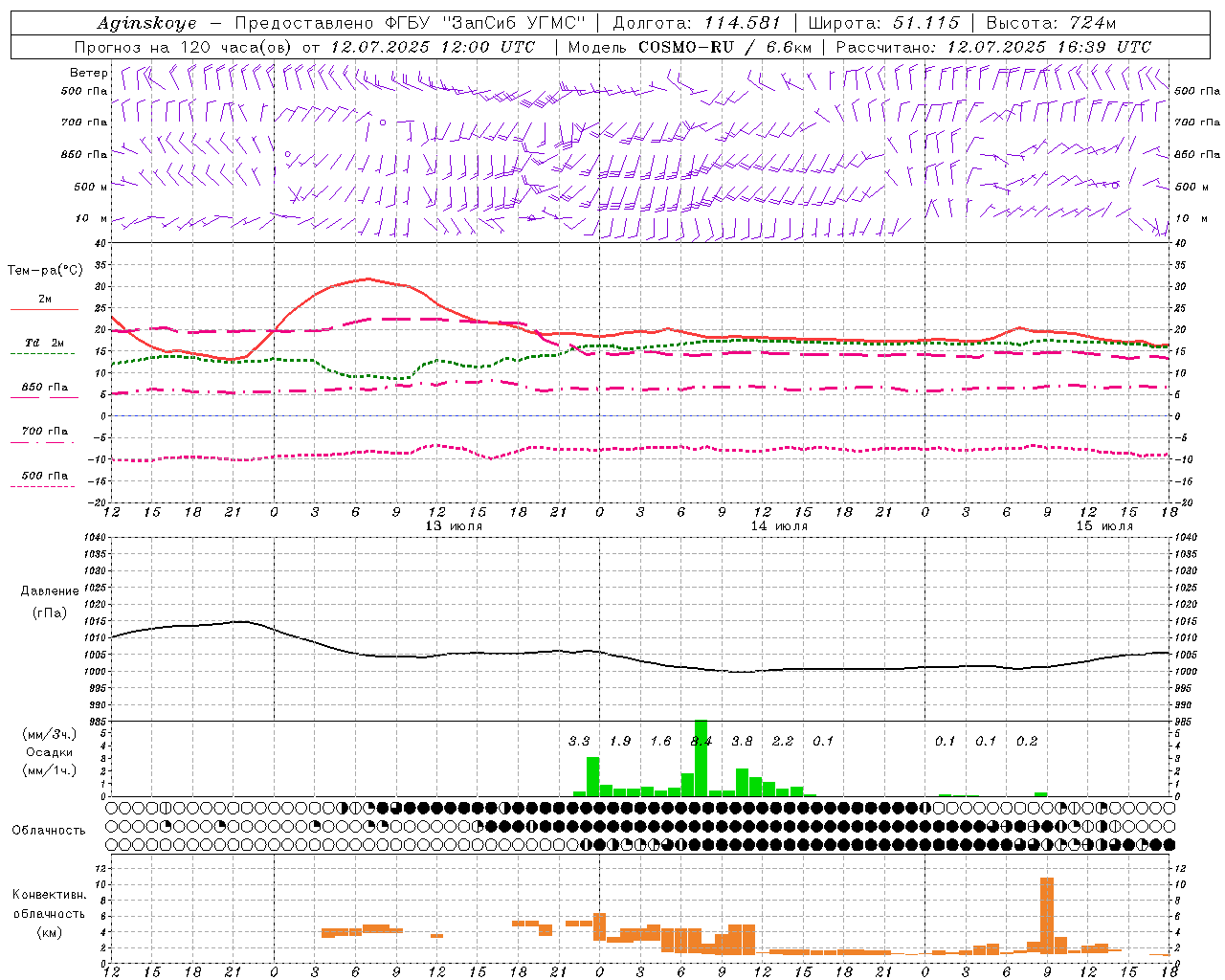Click "Прогноз на 120 часа(ов)" forecast text
The height and width of the screenshot is (980, 1225).
point(185,47)
